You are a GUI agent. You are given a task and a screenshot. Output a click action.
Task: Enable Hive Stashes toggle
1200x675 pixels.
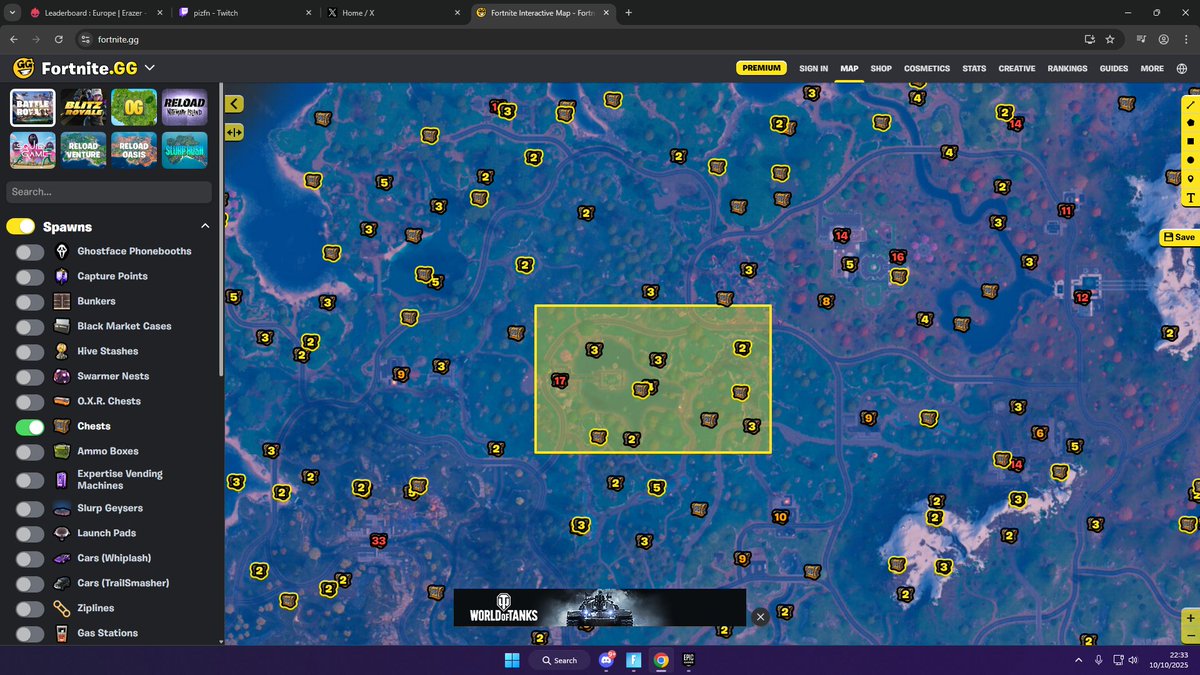[x=30, y=352]
